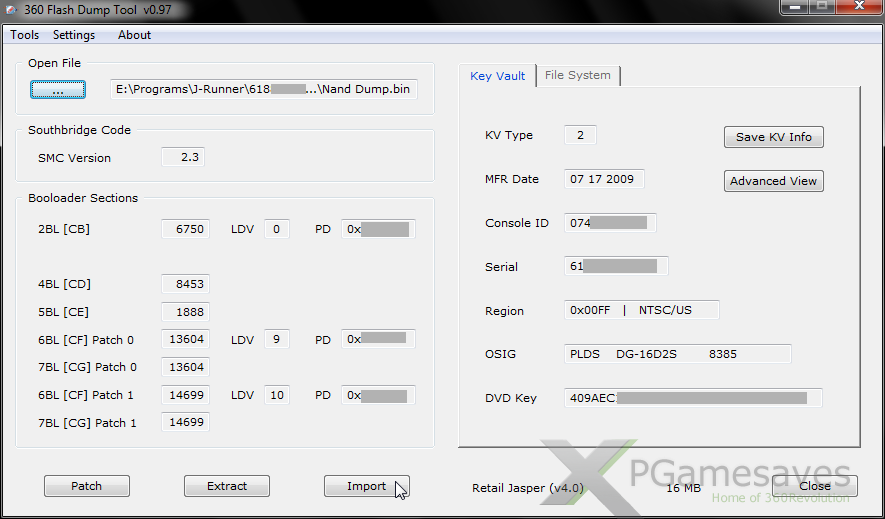The height and width of the screenshot is (519, 885).
Task: Open the Tools menu
Action: pyautogui.click(x=25, y=35)
